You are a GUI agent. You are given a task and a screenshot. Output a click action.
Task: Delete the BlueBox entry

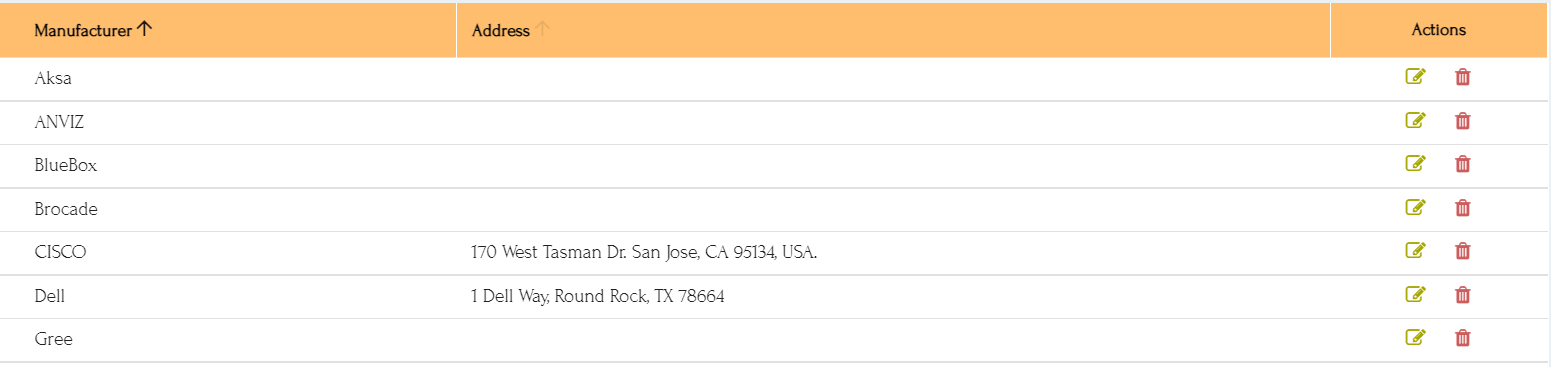1462,164
